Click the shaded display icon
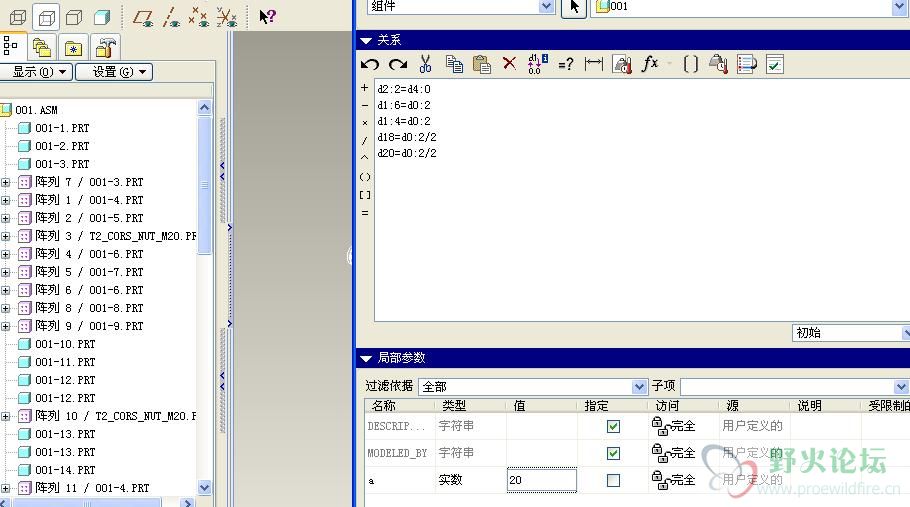Viewport: 910px width, 507px height. click(102, 17)
